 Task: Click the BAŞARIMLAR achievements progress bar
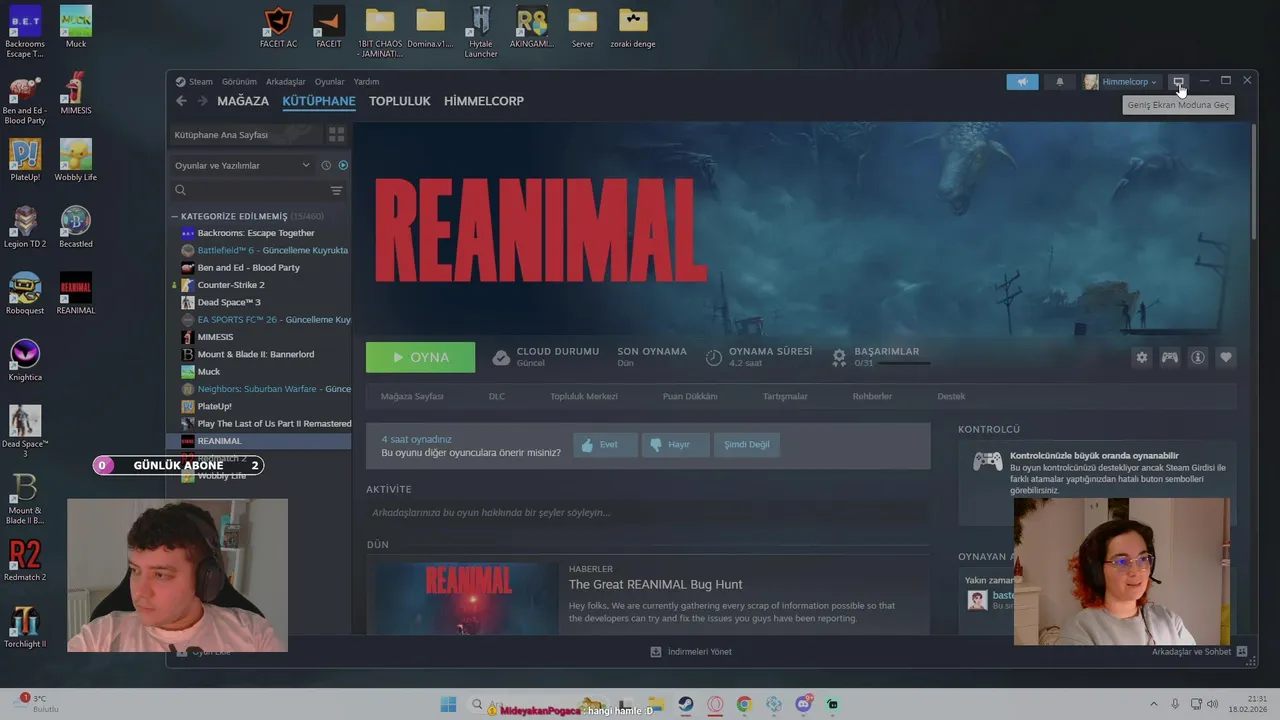902,363
